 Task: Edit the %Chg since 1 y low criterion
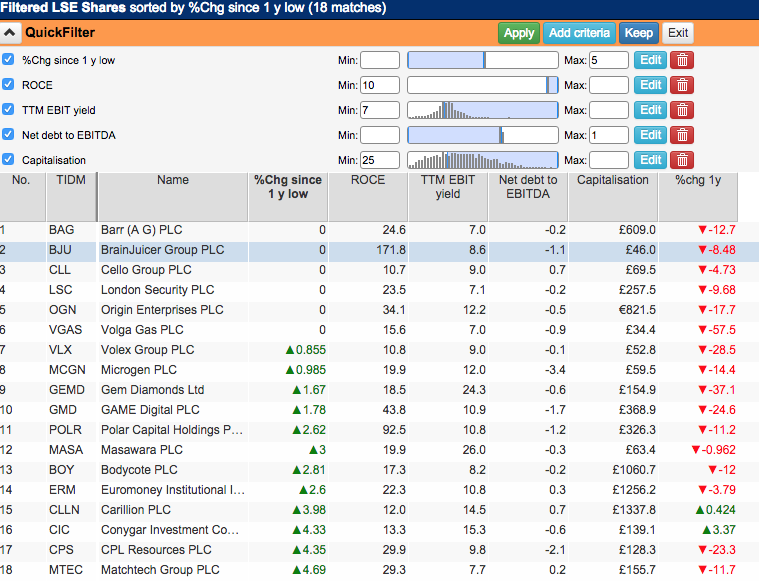tap(650, 60)
